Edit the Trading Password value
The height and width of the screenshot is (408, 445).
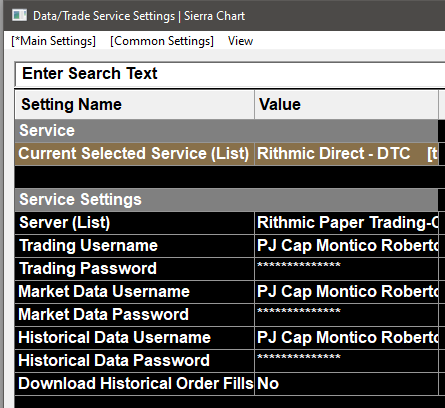[346, 269]
